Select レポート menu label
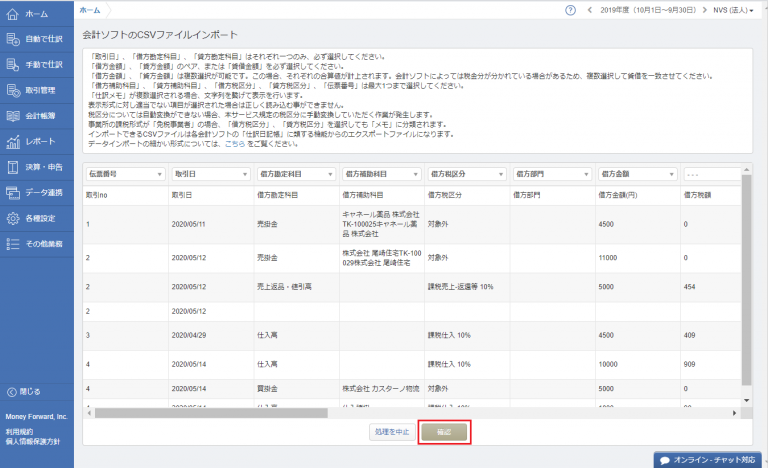The width and height of the screenshot is (768, 468). 40,142
